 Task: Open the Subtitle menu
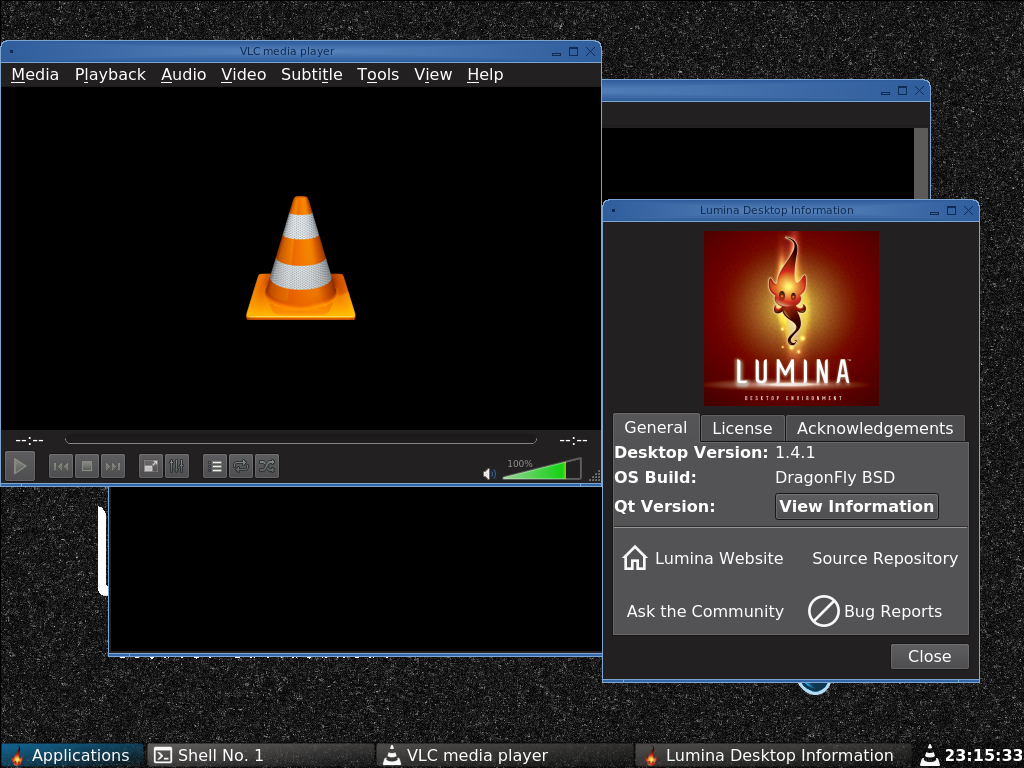pyautogui.click(x=312, y=74)
